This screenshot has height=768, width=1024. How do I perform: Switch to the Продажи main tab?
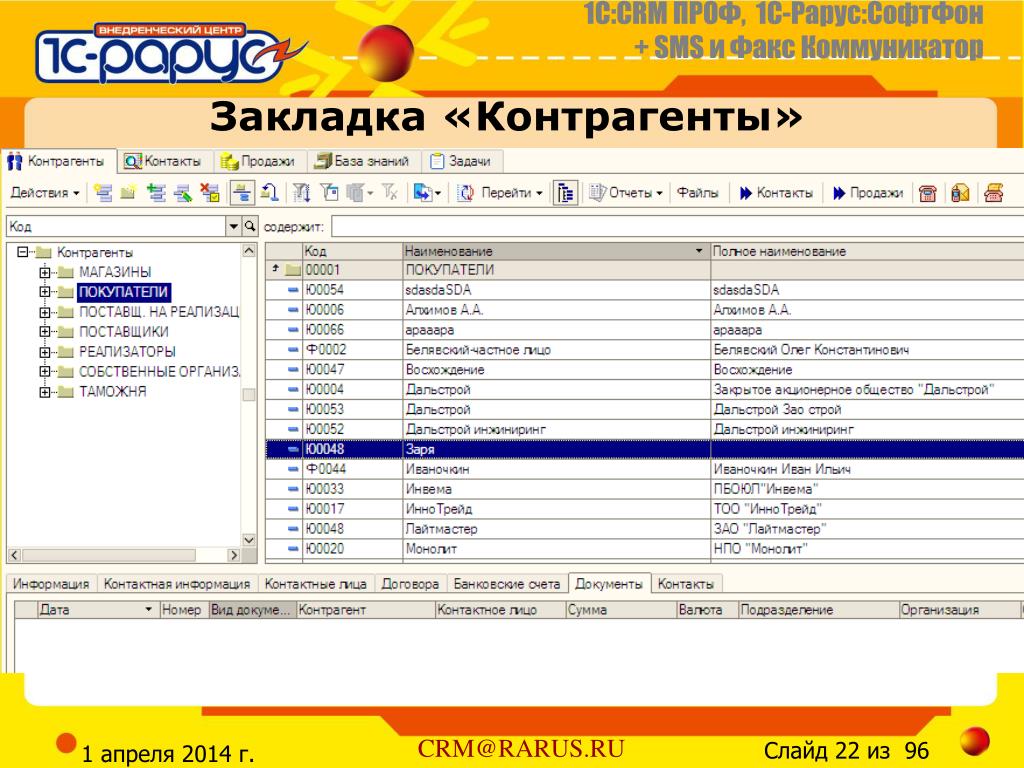coord(258,161)
